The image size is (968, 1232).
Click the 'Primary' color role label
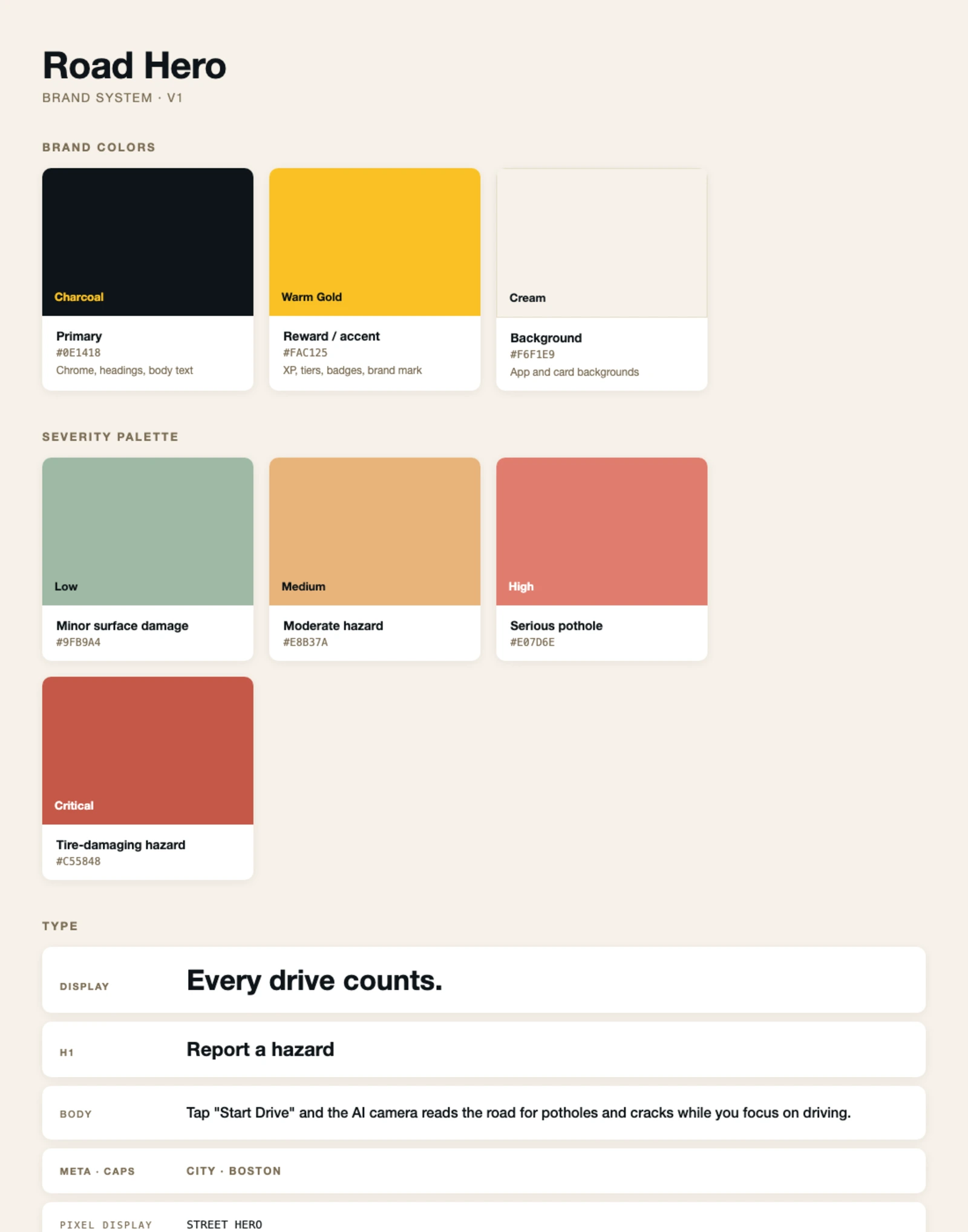79,336
